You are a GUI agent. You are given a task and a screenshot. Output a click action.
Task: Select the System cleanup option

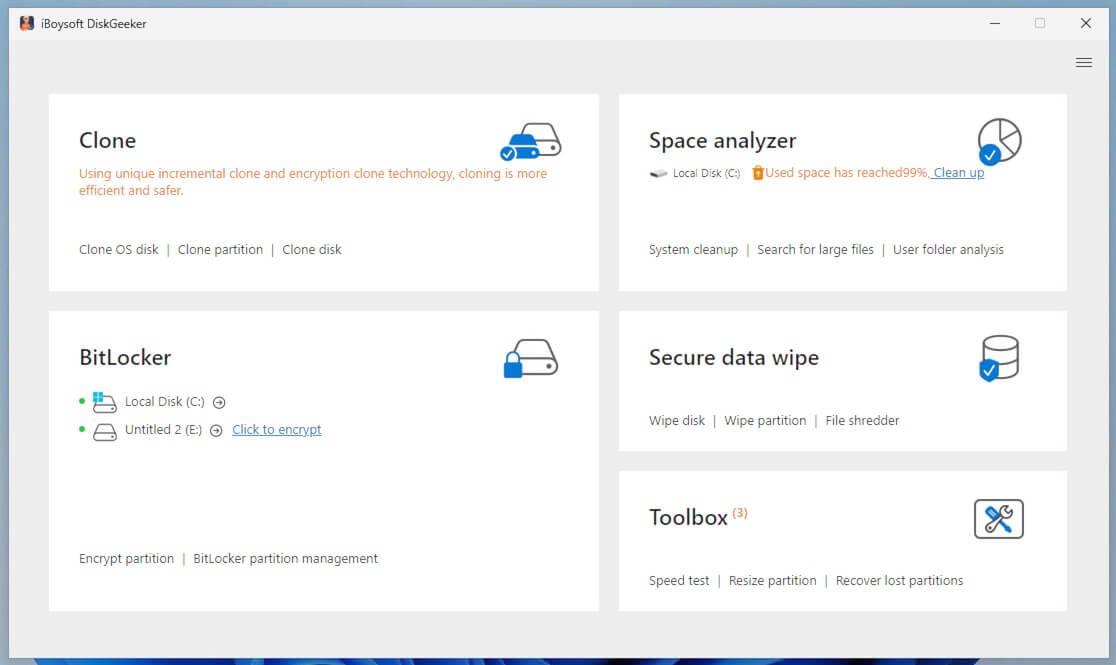693,249
